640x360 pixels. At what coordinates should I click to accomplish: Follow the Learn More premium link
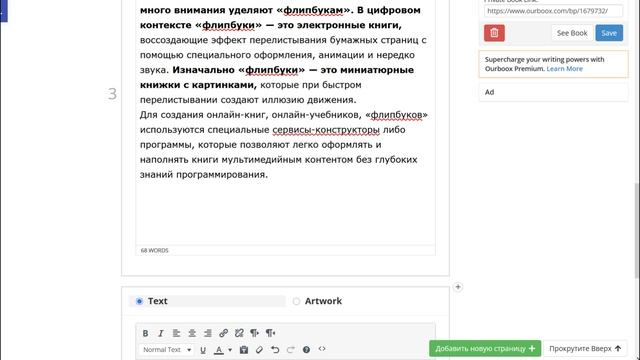(564, 69)
